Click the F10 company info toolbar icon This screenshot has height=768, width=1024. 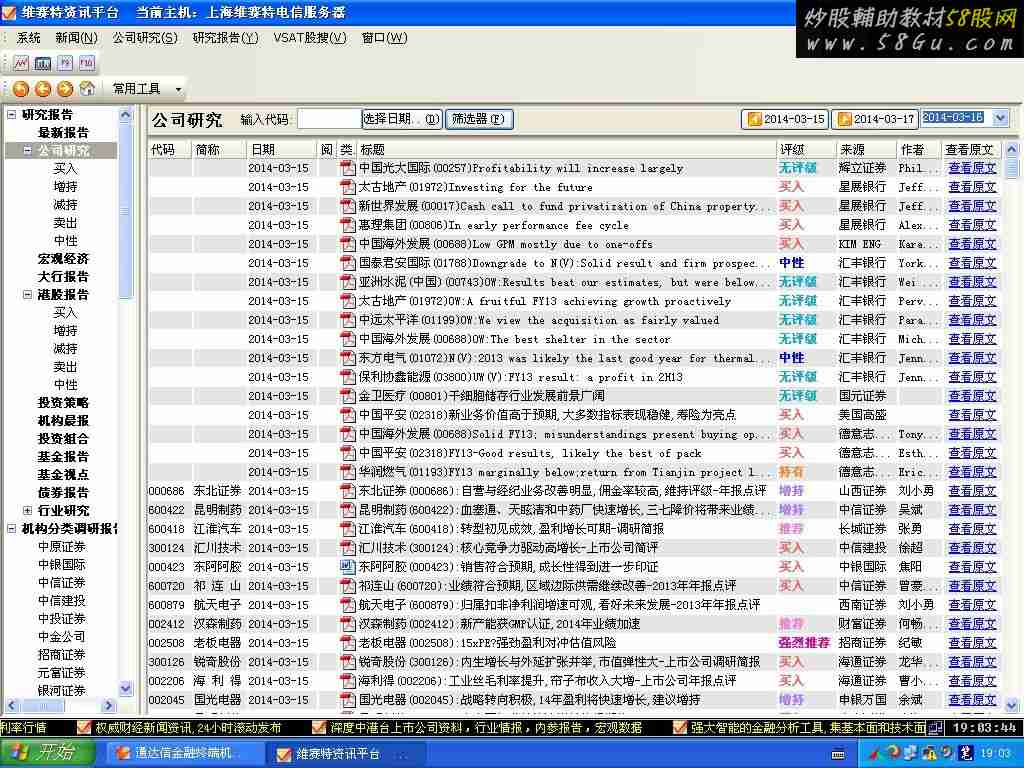click(87, 63)
